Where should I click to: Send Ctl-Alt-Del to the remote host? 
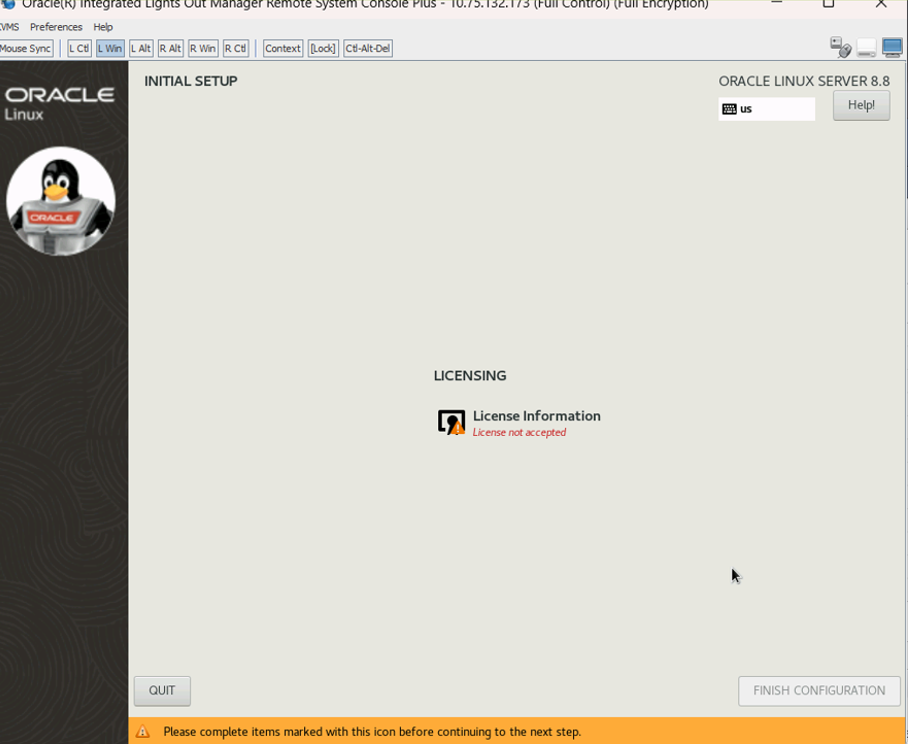tap(368, 48)
